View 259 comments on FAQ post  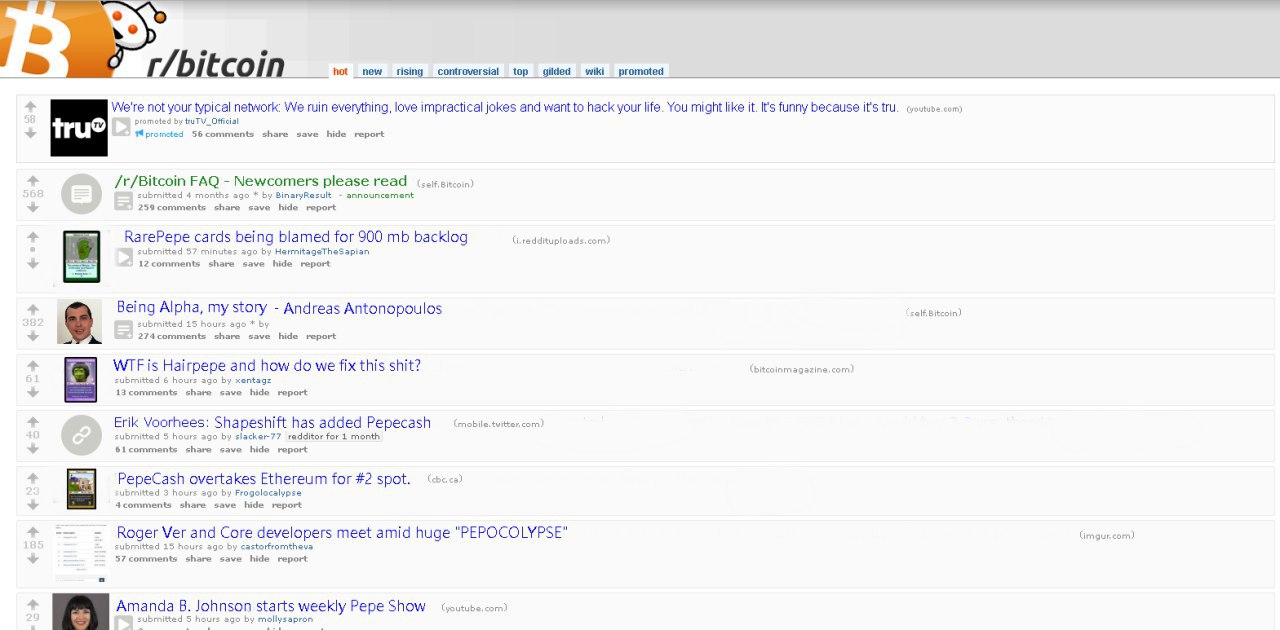172,208
